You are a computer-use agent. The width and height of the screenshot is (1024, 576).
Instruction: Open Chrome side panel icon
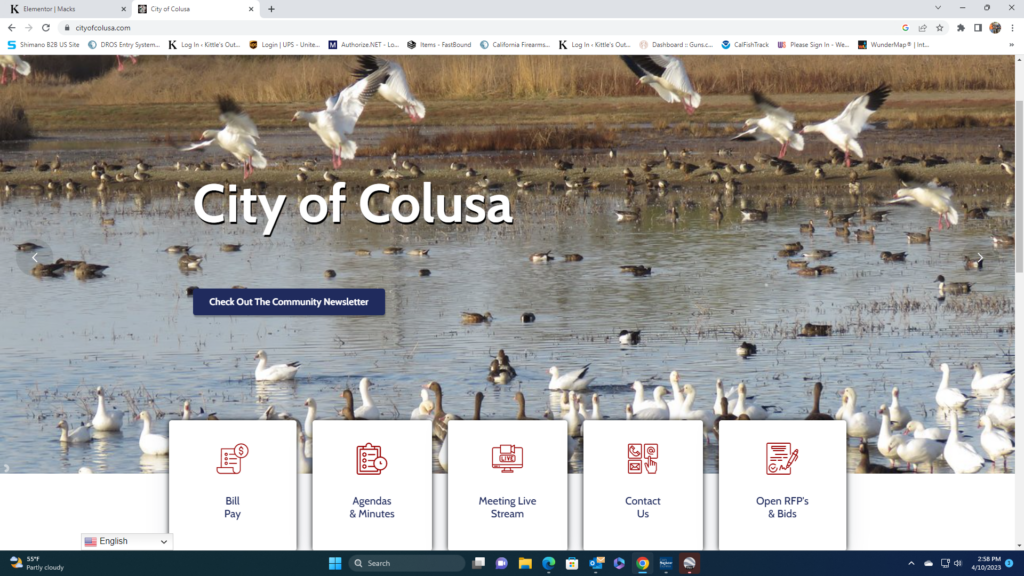(978, 27)
